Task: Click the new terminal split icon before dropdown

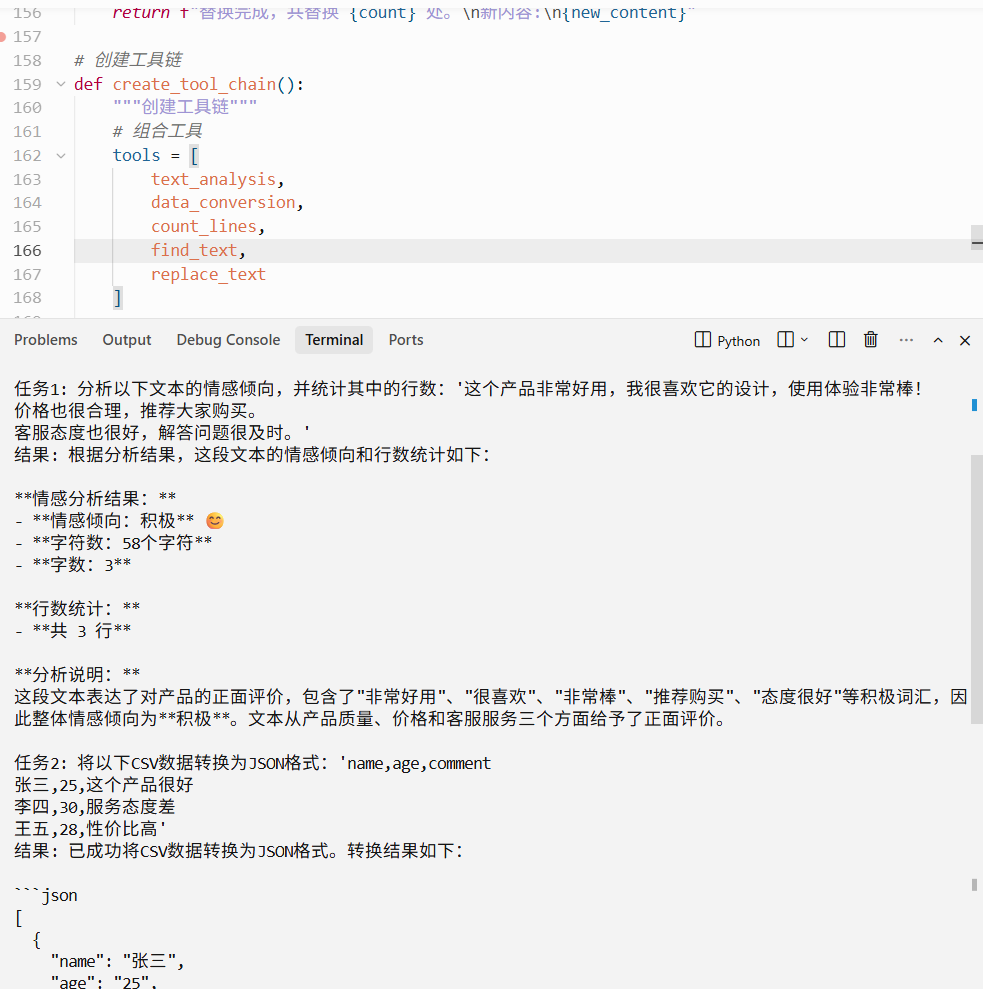Action: 786,340
